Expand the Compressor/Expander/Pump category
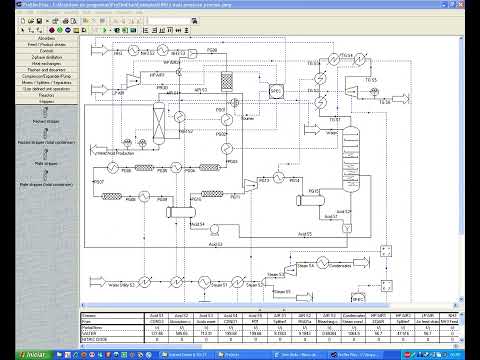 click(x=47, y=76)
